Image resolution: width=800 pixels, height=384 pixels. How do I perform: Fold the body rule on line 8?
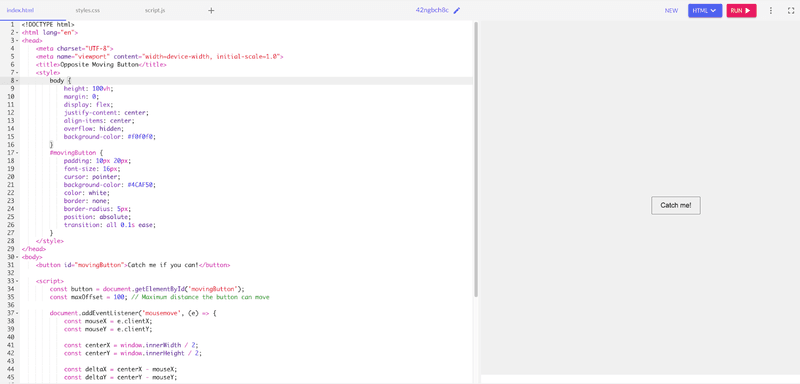coord(17,81)
